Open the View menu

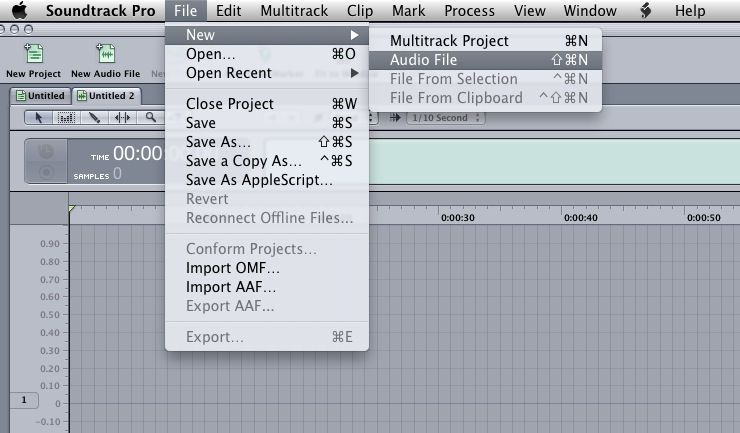point(530,10)
